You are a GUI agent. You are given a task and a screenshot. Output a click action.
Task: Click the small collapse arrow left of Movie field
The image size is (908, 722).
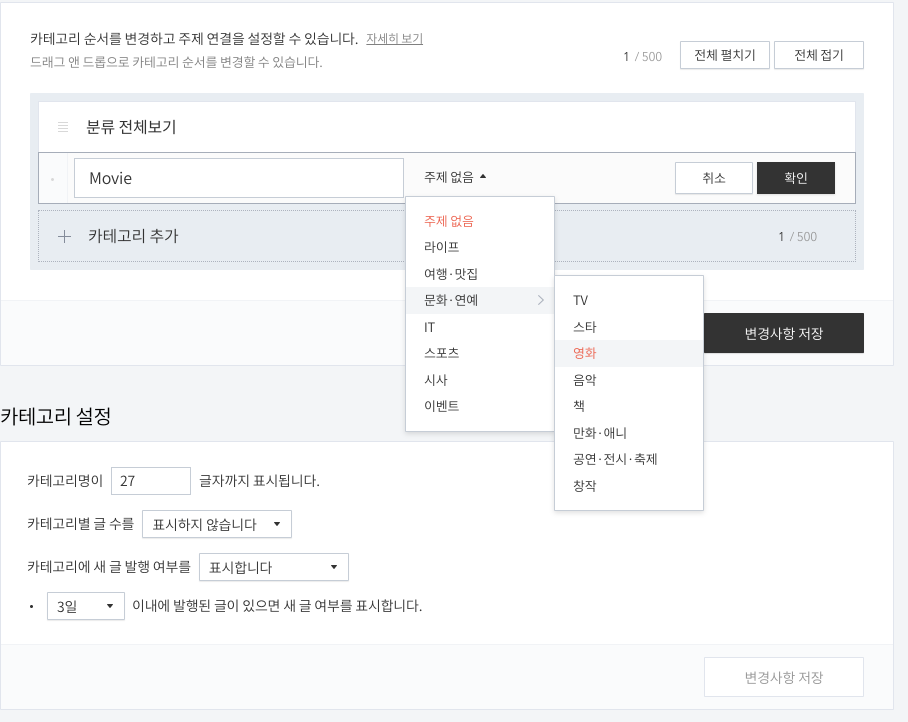tap(52, 177)
